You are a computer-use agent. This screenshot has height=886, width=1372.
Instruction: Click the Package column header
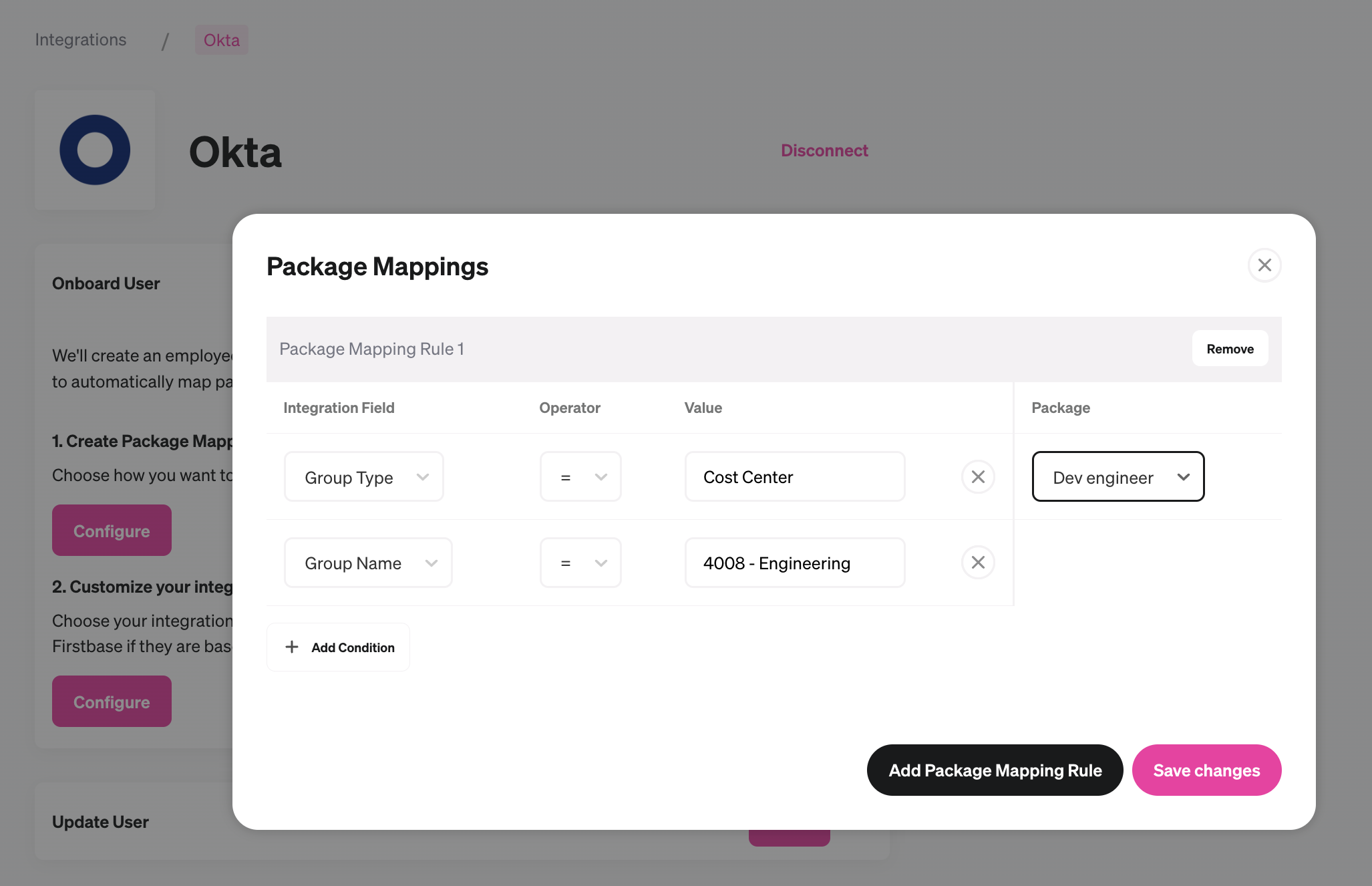pyautogui.click(x=1061, y=408)
